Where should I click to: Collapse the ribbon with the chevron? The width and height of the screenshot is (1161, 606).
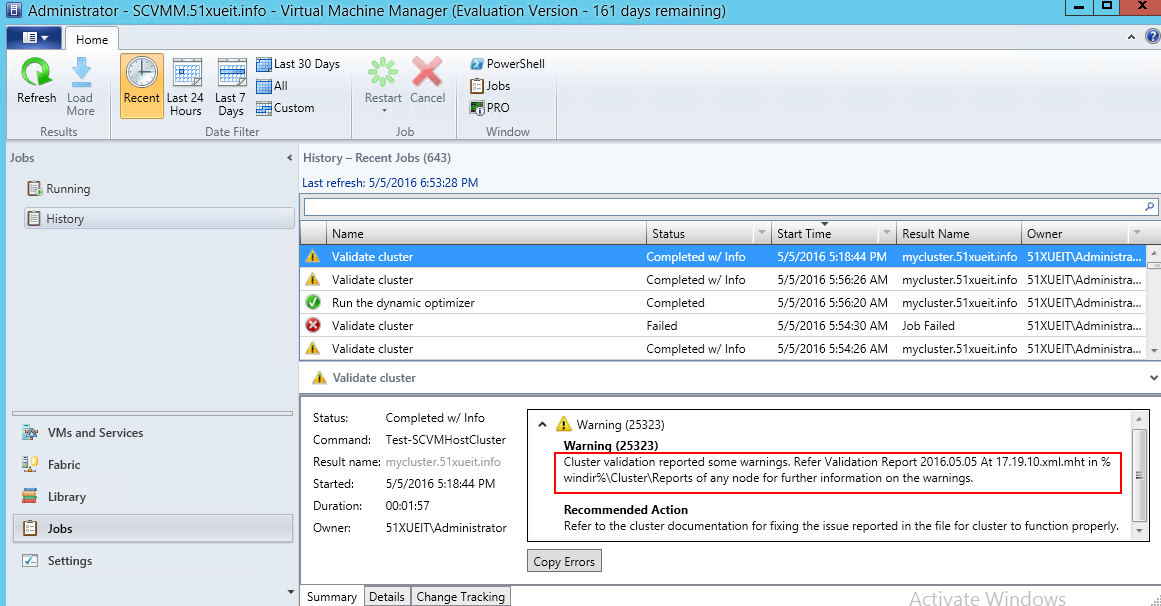(x=1131, y=37)
